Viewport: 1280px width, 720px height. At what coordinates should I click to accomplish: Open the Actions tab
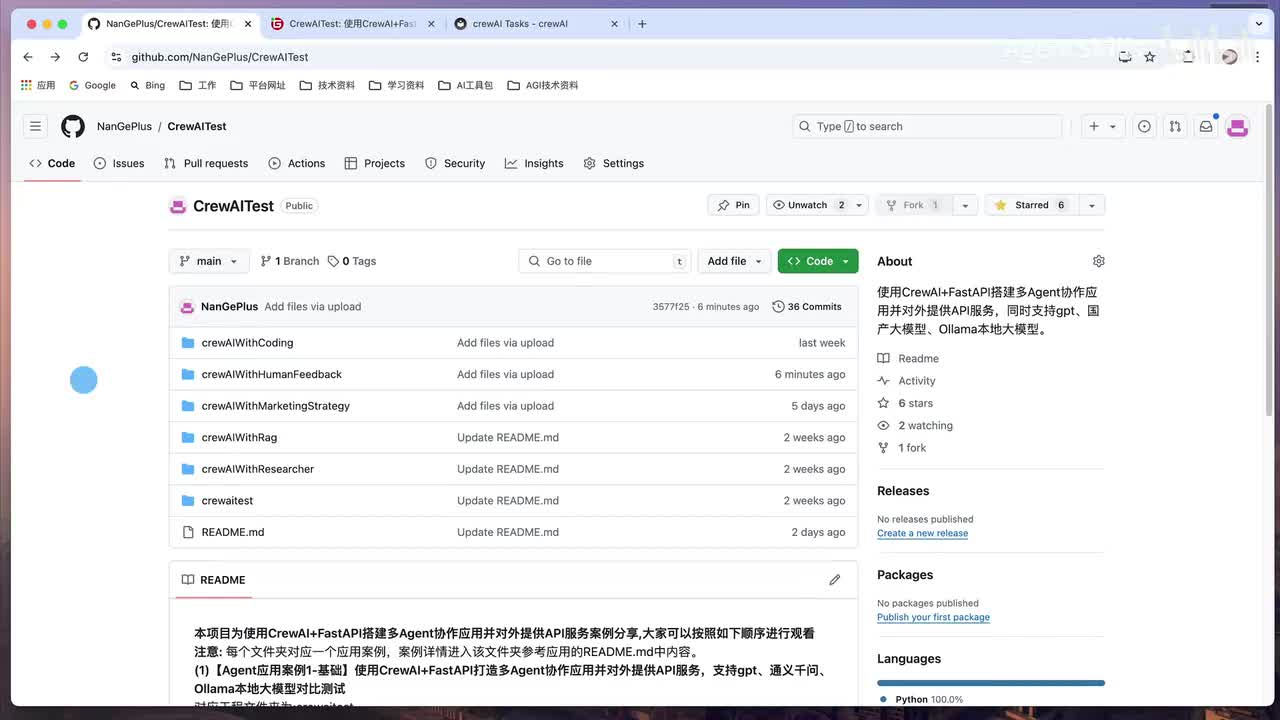coord(297,163)
